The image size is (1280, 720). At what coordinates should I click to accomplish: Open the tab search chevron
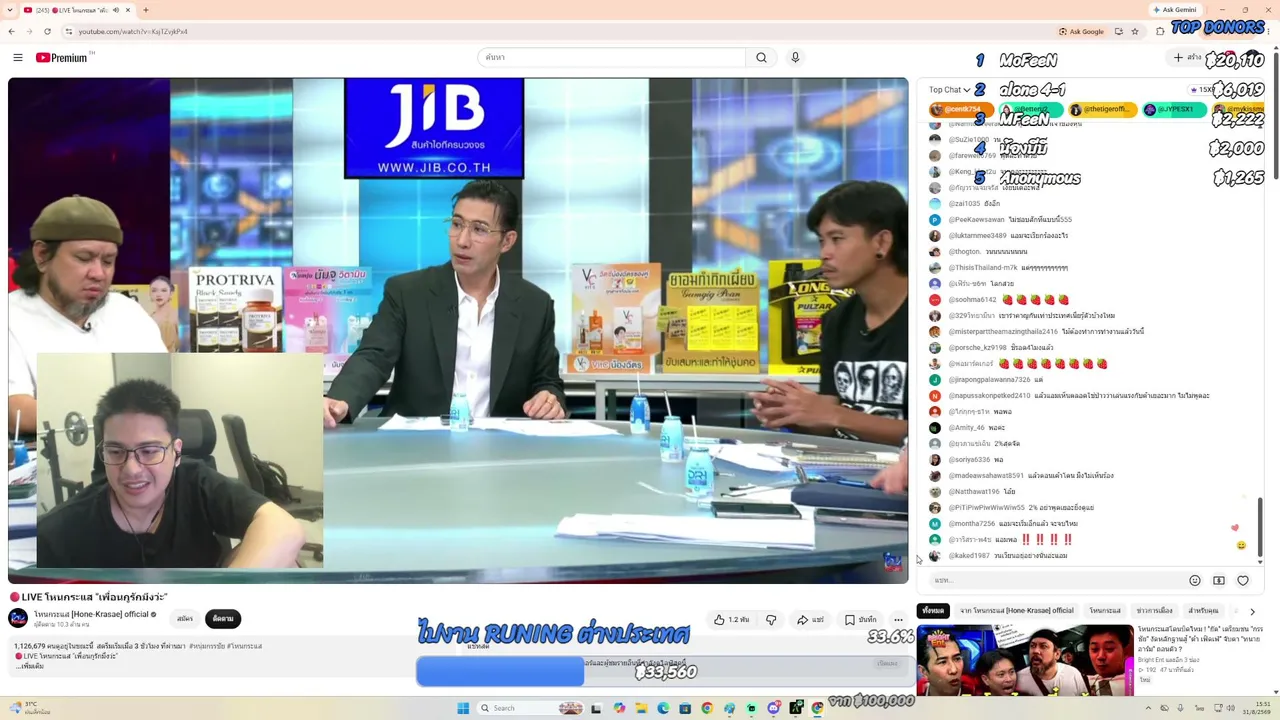click(10, 10)
